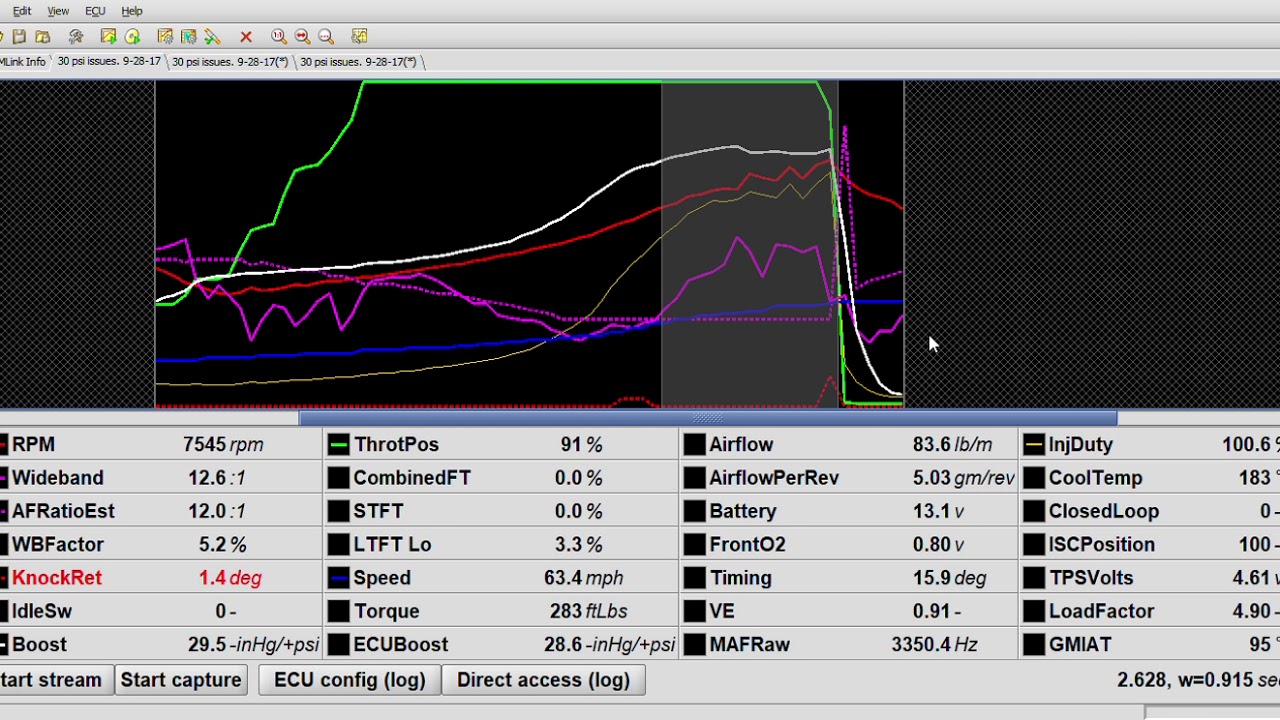Click the black Airflow color swatch
1280x720 pixels.
(695, 445)
